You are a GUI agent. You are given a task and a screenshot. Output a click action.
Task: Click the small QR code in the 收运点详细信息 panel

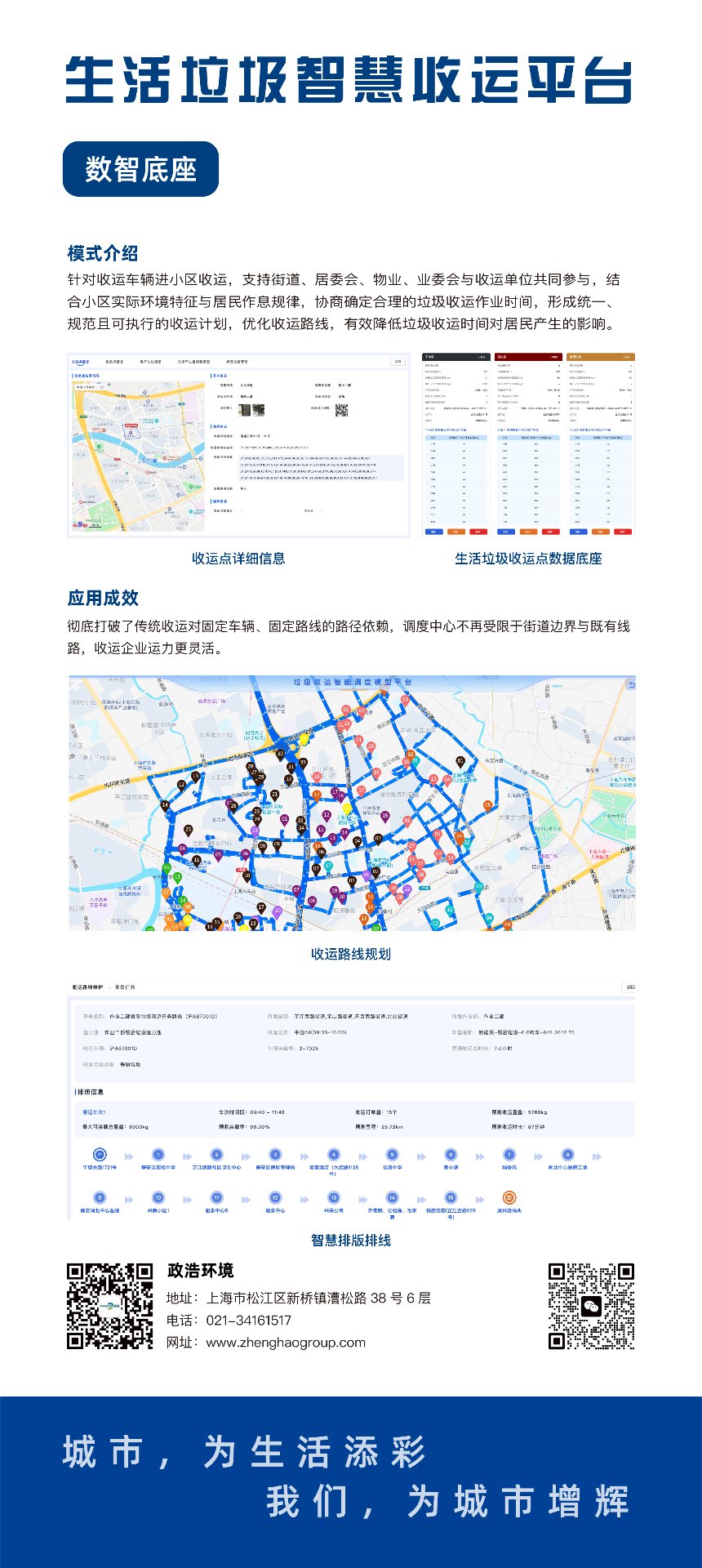[x=341, y=410]
